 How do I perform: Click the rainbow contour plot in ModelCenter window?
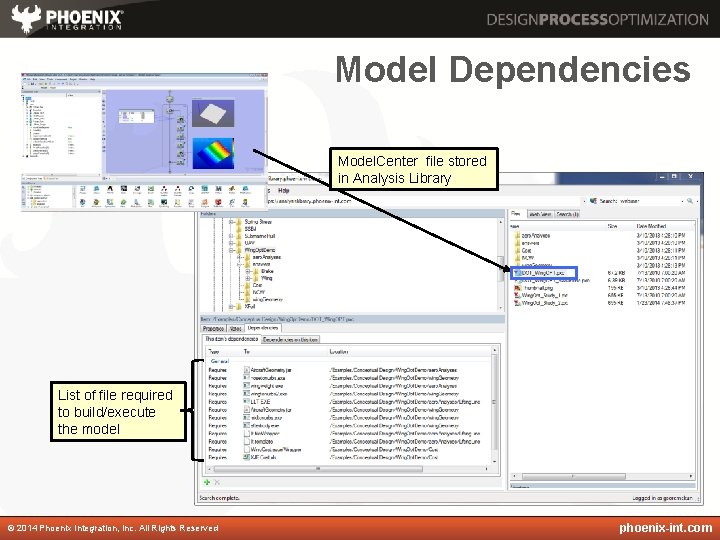(213, 153)
